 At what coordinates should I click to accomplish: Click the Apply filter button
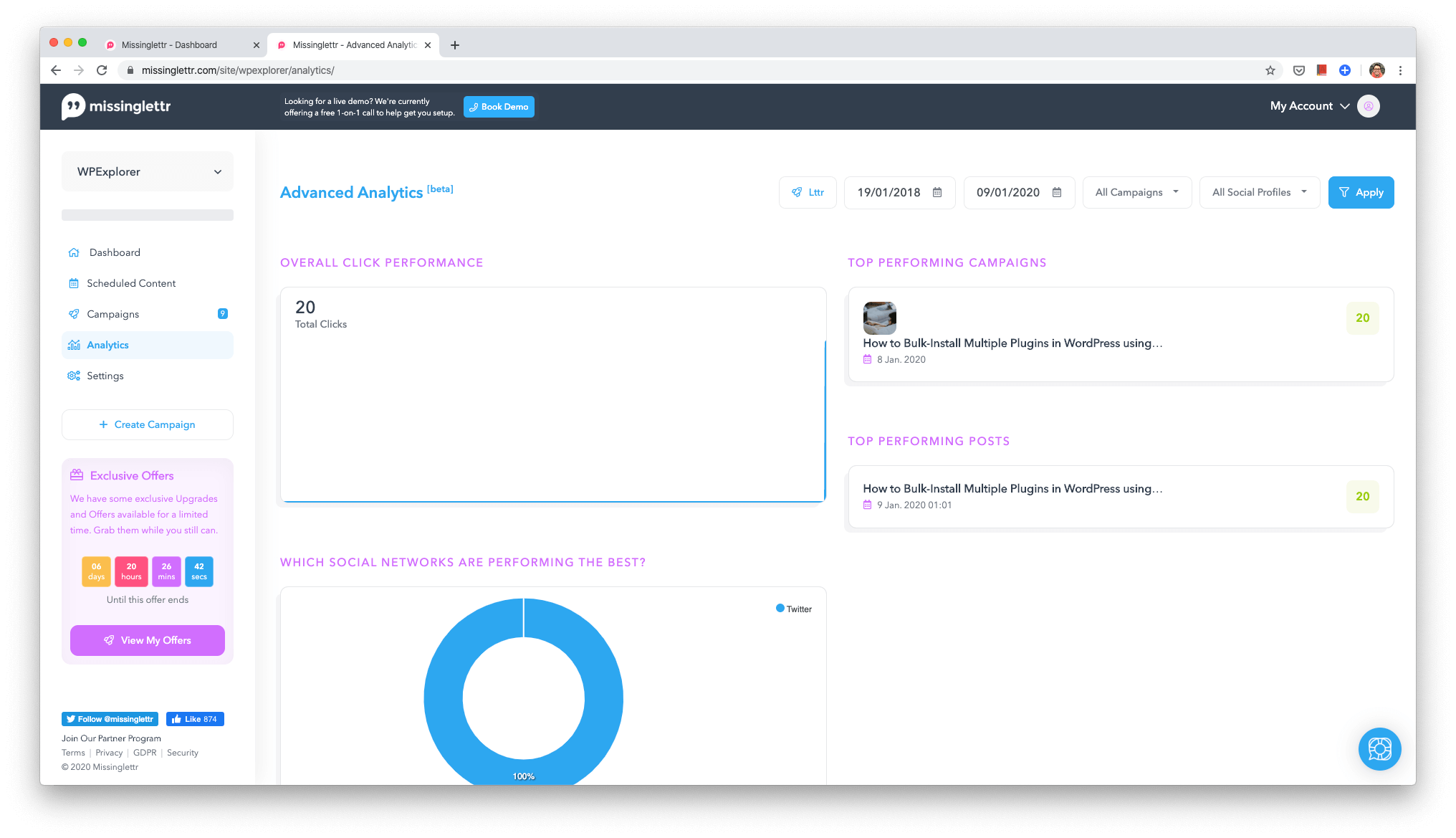pyautogui.click(x=1361, y=192)
